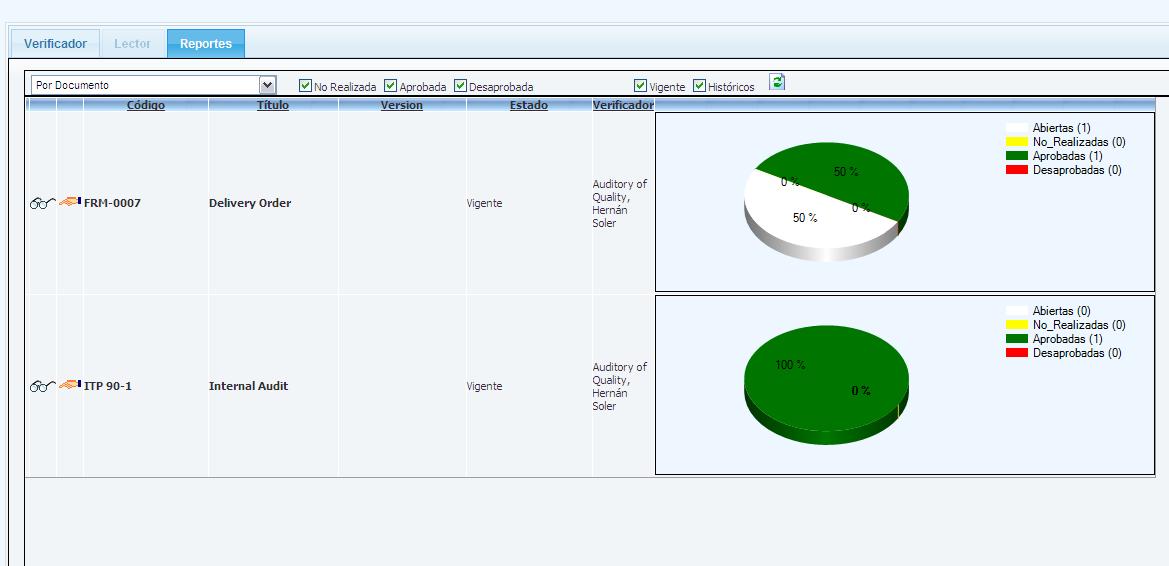This screenshot has width=1169, height=566.
Task: Click the 100 % label on Internal Audit pie
Action: pos(790,365)
